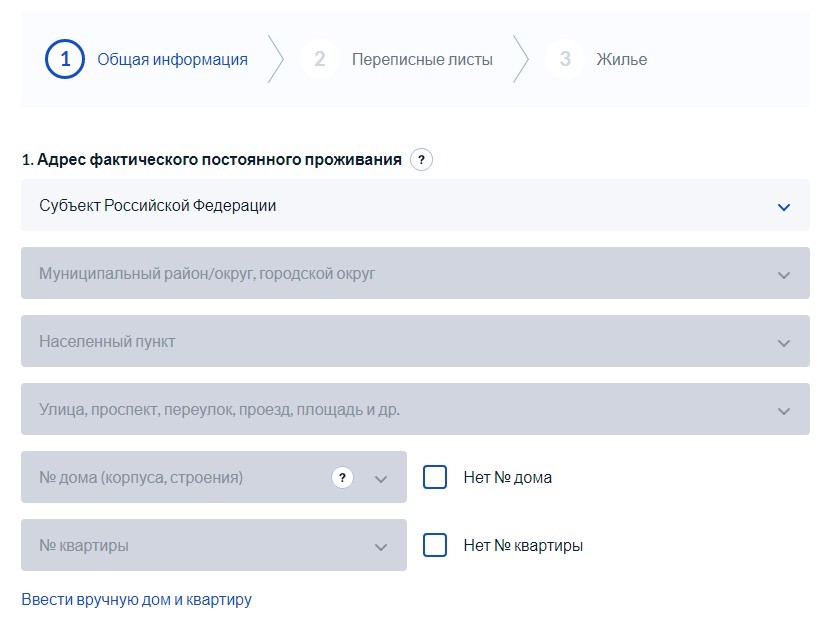The image size is (829, 621).
Task: Click step 3 circle icon
Action: pos(565,59)
